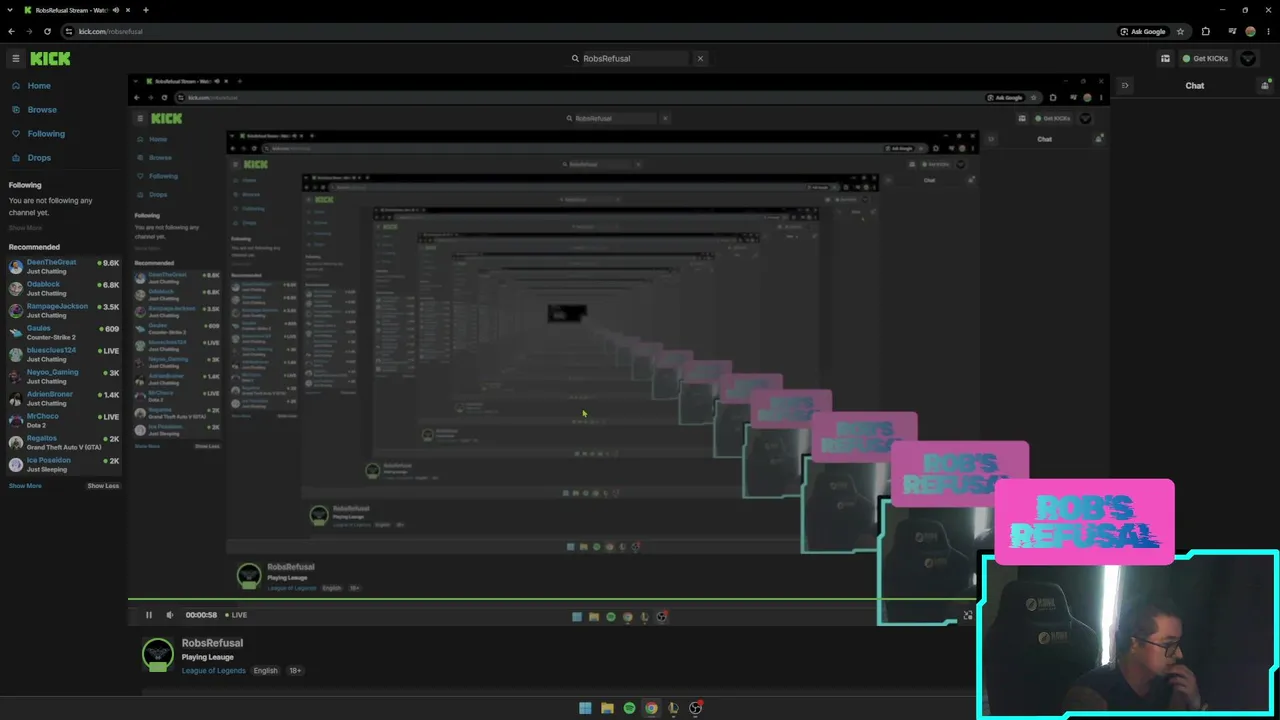Open the Chrome three-dot menu
This screenshot has height=720, width=1280.
(1268, 31)
